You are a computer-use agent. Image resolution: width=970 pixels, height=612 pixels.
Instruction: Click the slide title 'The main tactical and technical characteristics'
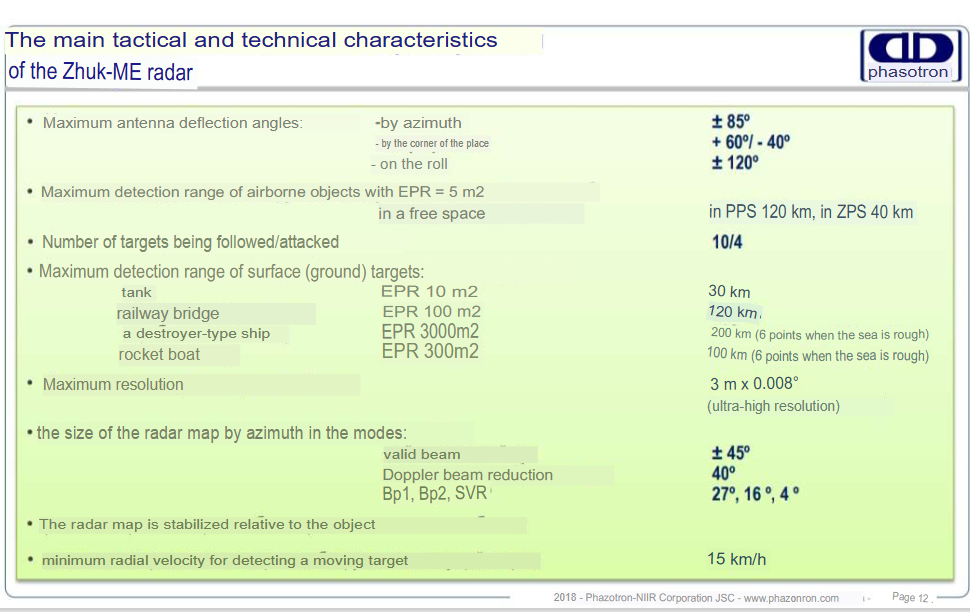251,40
